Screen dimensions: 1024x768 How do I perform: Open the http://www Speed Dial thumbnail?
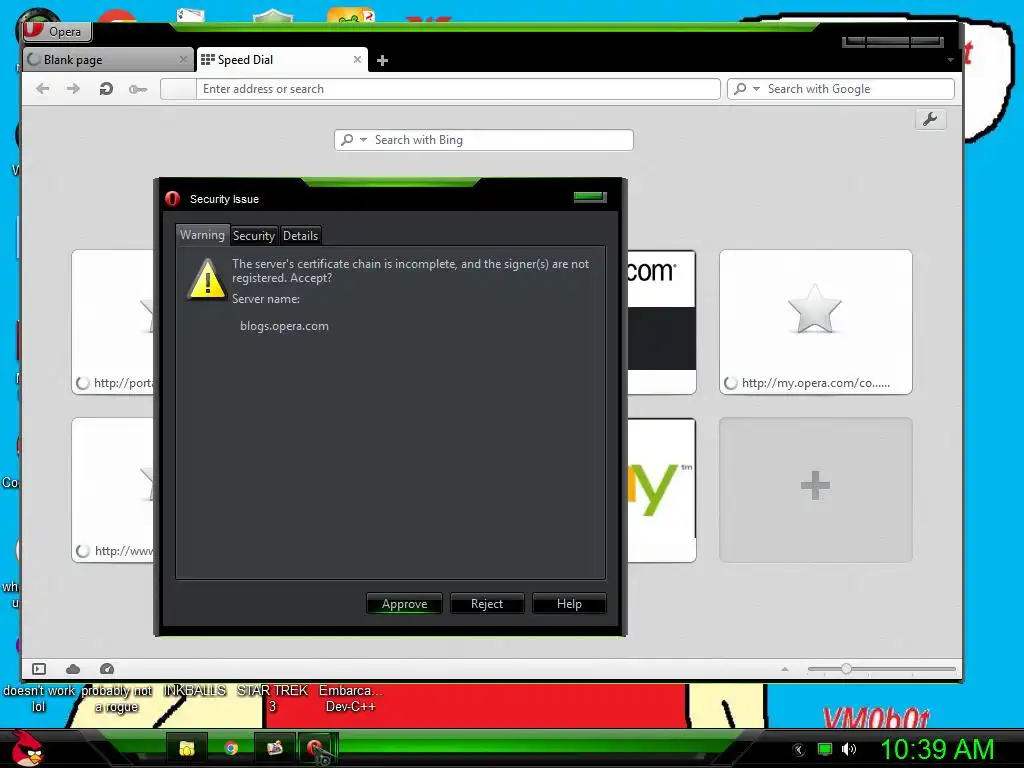point(113,490)
